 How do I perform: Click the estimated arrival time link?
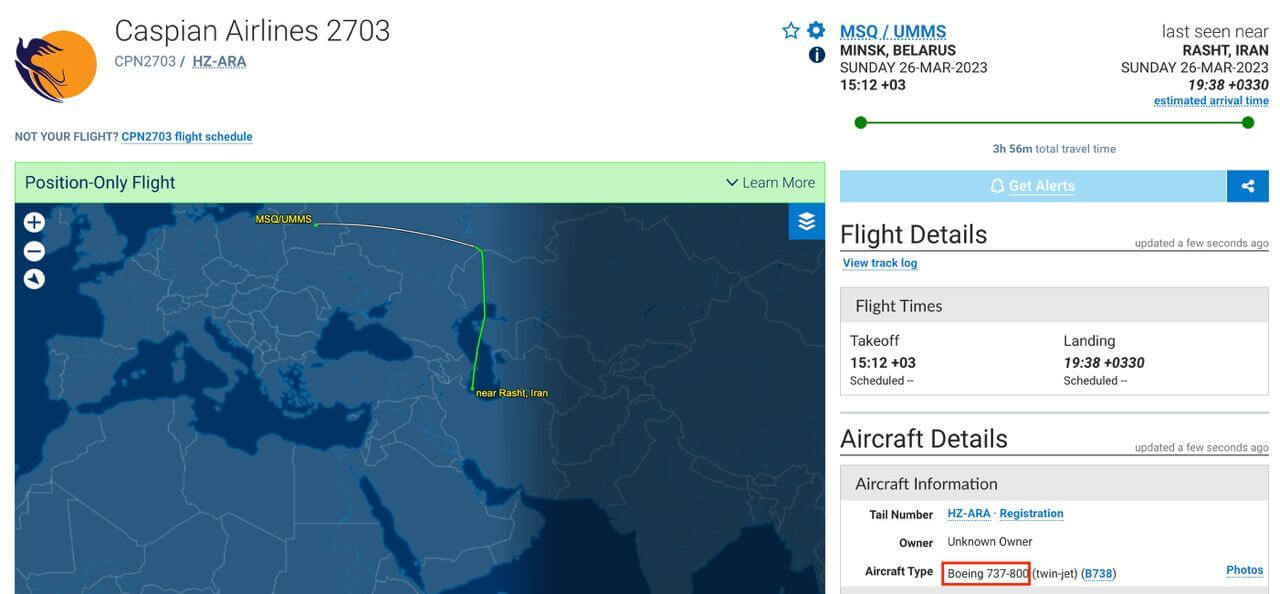pyautogui.click(x=1211, y=101)
